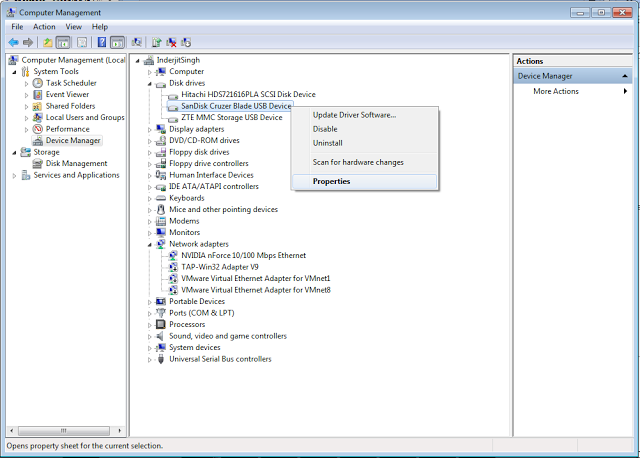
Task: Collapse the Disk drives category arrow
Action: (x=149, y=84)
